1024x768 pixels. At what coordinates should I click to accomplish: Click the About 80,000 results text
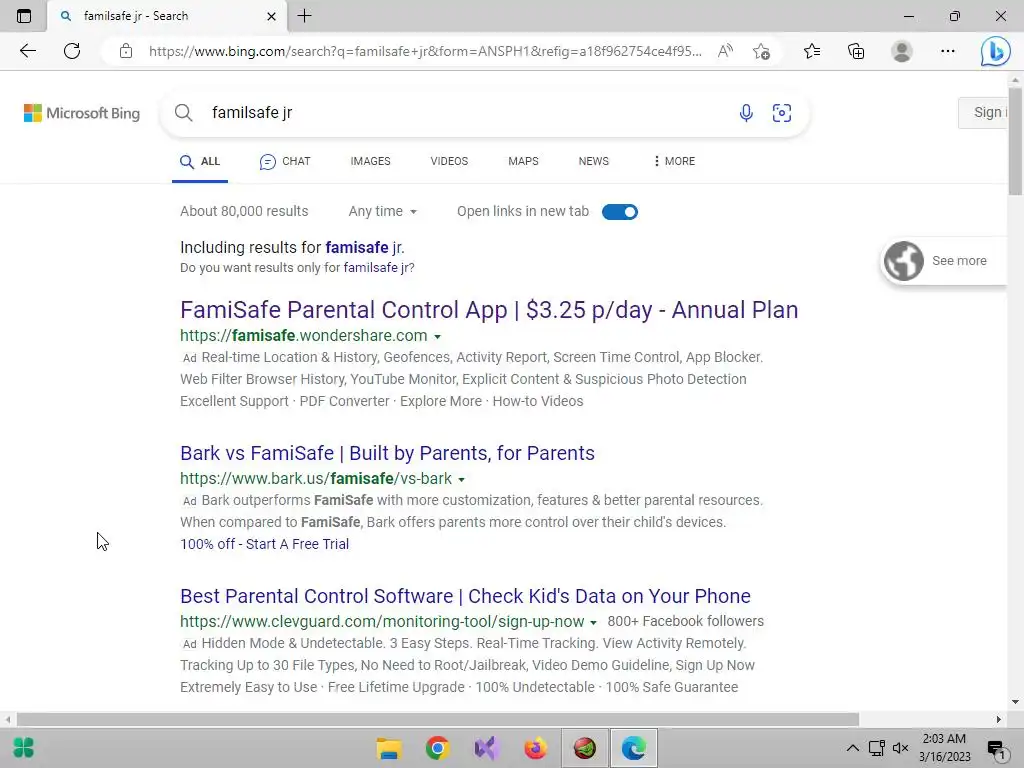coord(244,211)
